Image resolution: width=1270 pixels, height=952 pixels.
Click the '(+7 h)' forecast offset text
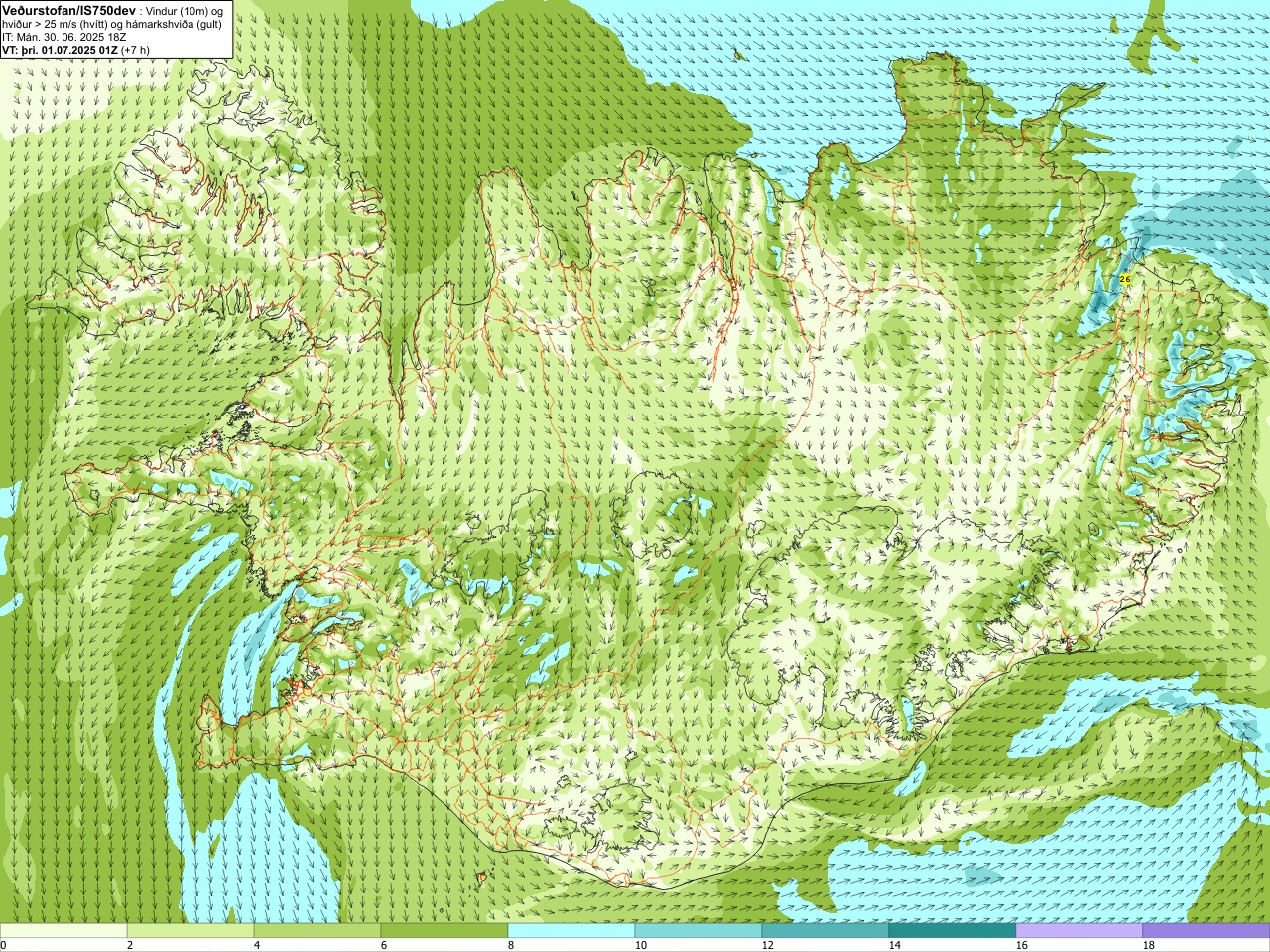[x=136, y=50]
